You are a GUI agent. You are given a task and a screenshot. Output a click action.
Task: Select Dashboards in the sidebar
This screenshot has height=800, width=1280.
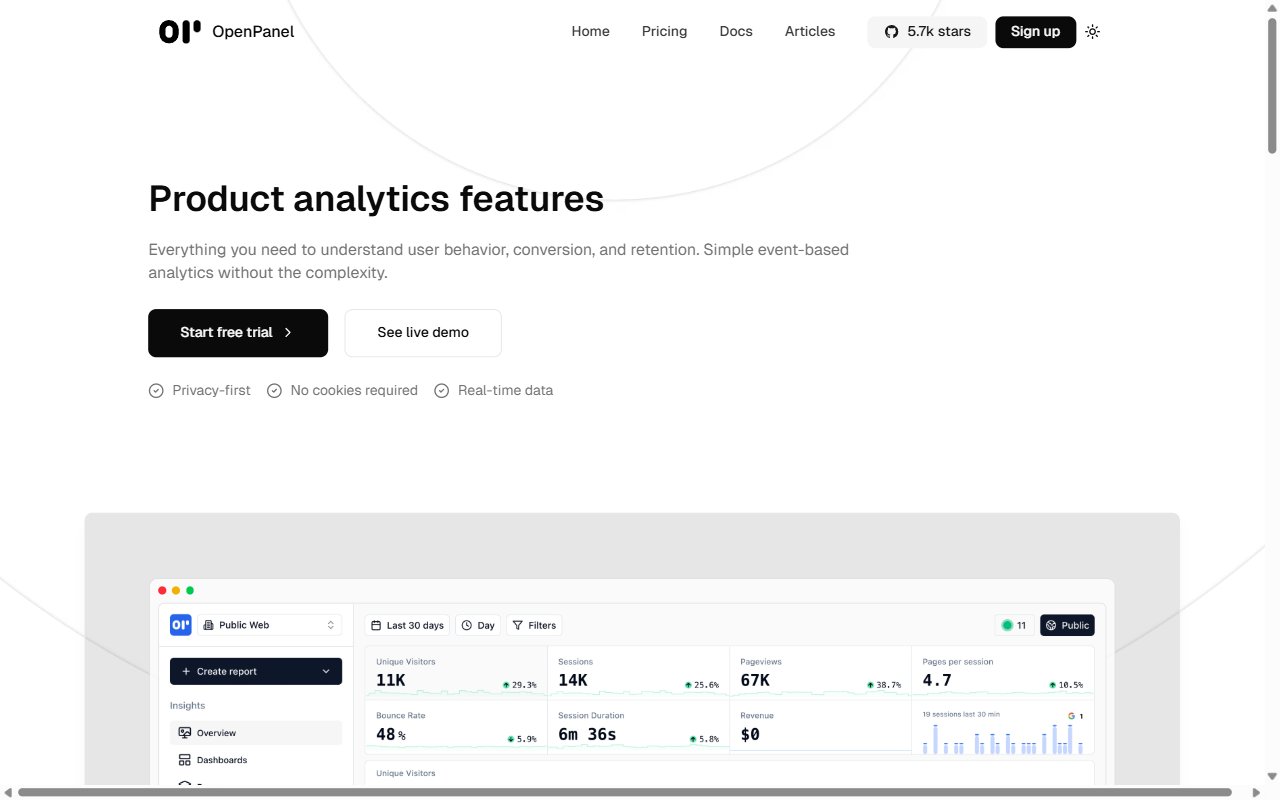coord(256,760)
